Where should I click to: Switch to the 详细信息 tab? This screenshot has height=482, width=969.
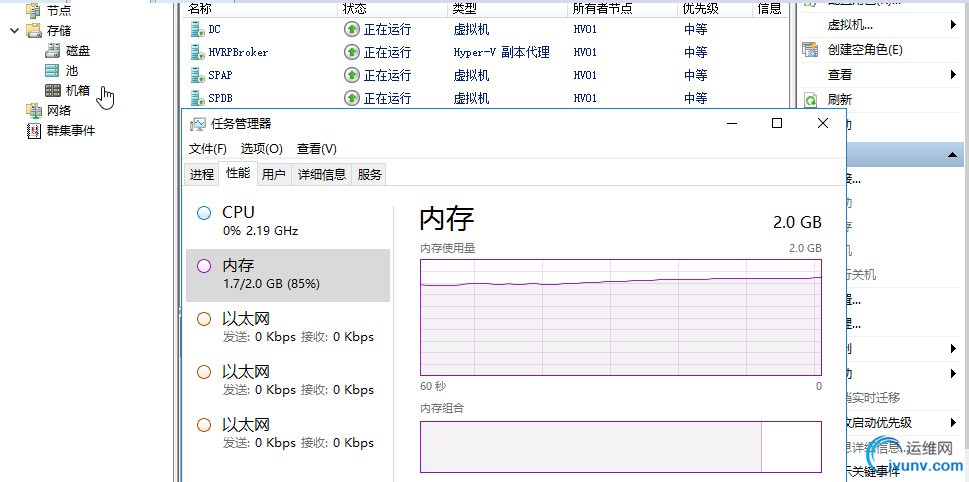(321, 175)
